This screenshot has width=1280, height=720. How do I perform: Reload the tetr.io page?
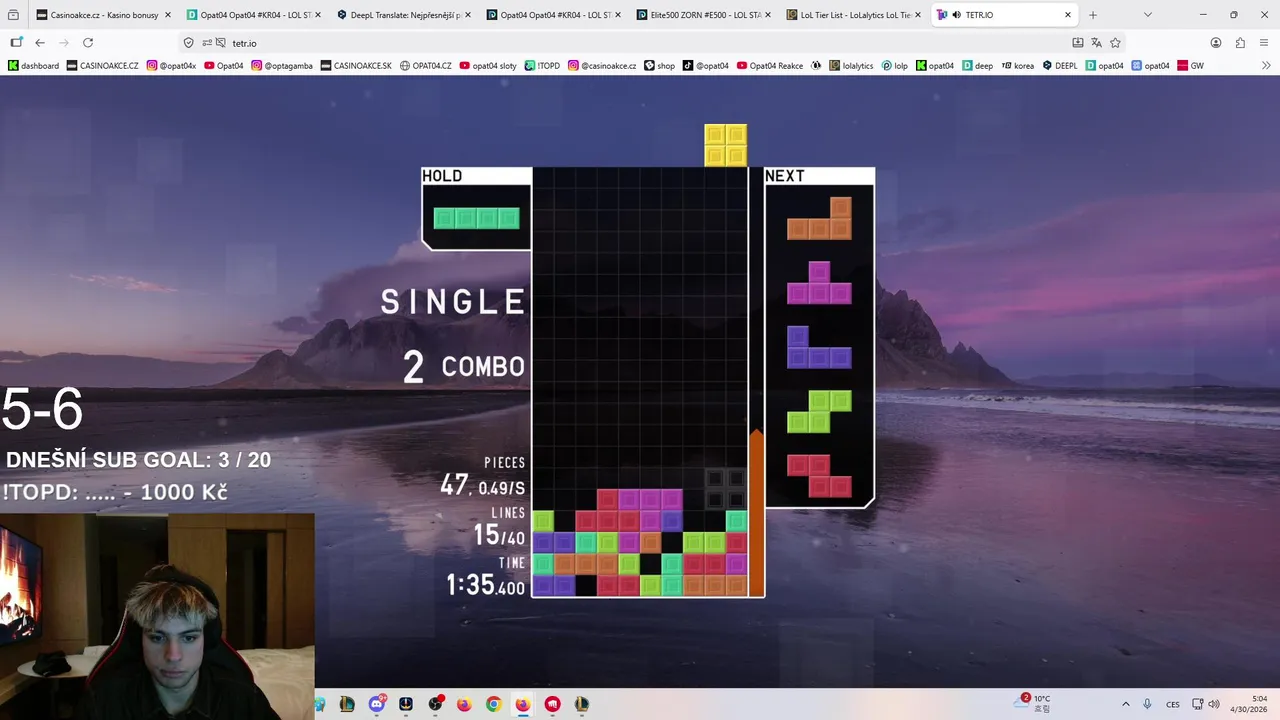point(88,43)
